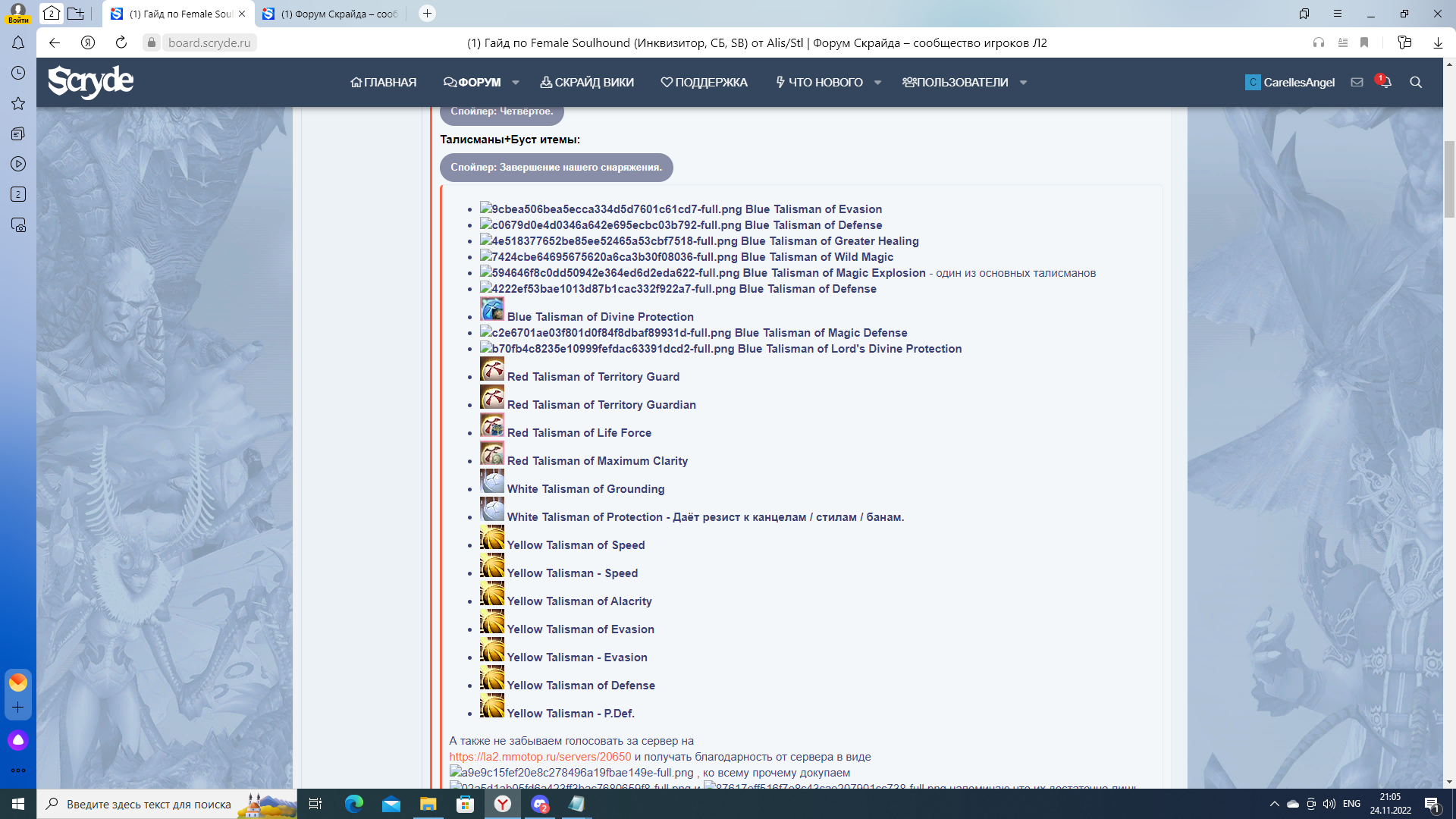1456x819 pixels.
Task: Toggle spoiler "Завершение нашего снаряжения"
Action: (x=556, y=168)
